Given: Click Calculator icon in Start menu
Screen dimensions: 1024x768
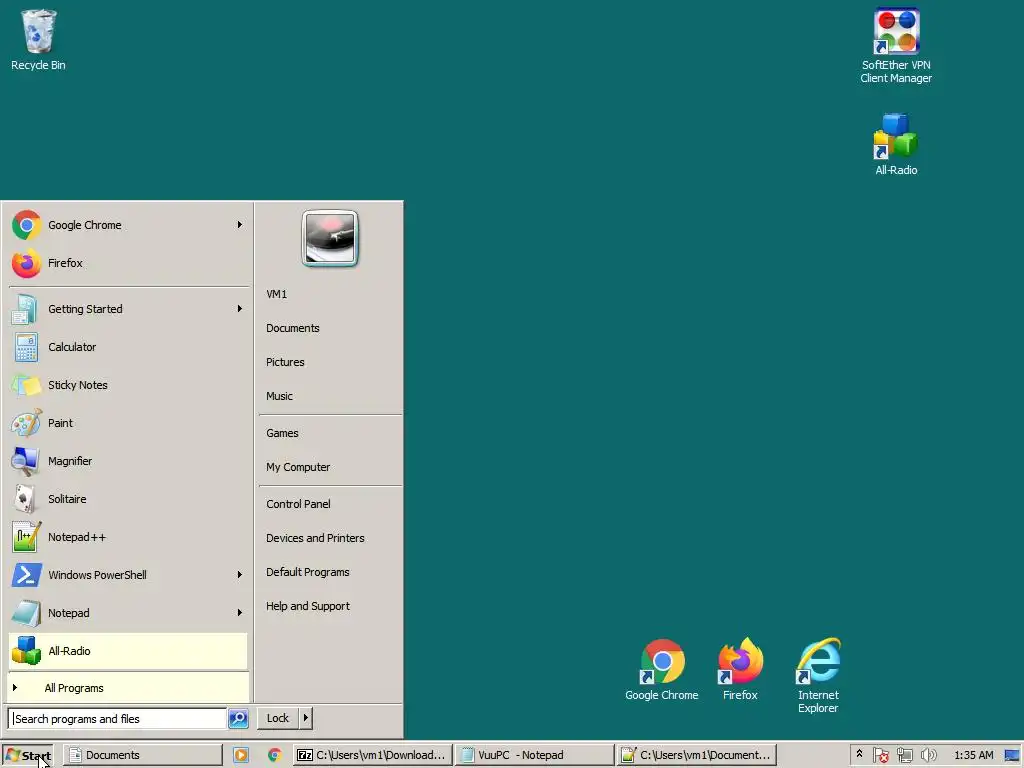Looking at the screenshot, I should (26, 347).
